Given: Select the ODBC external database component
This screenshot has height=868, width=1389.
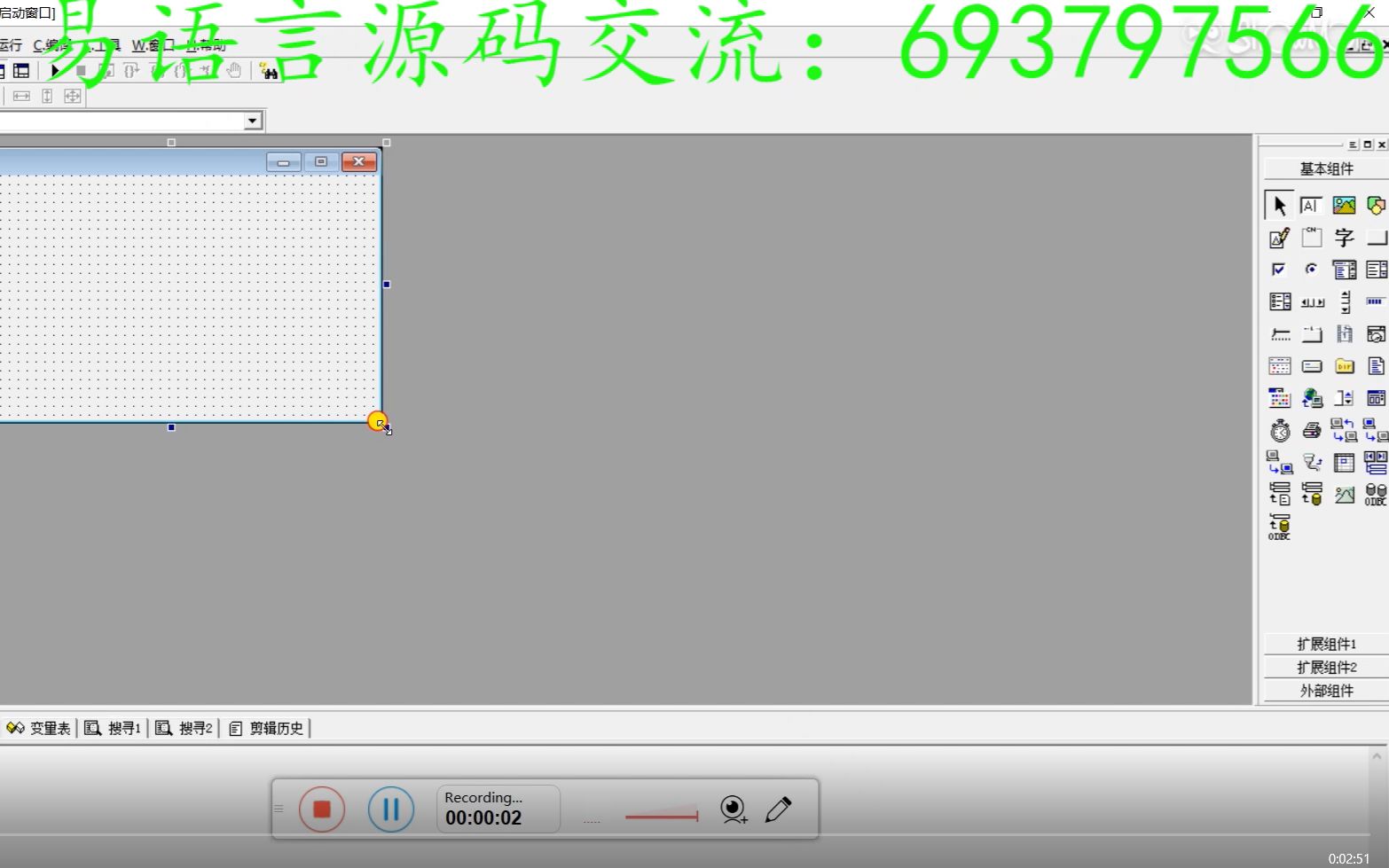Looking at the screenshot, I should (1376, 495).
